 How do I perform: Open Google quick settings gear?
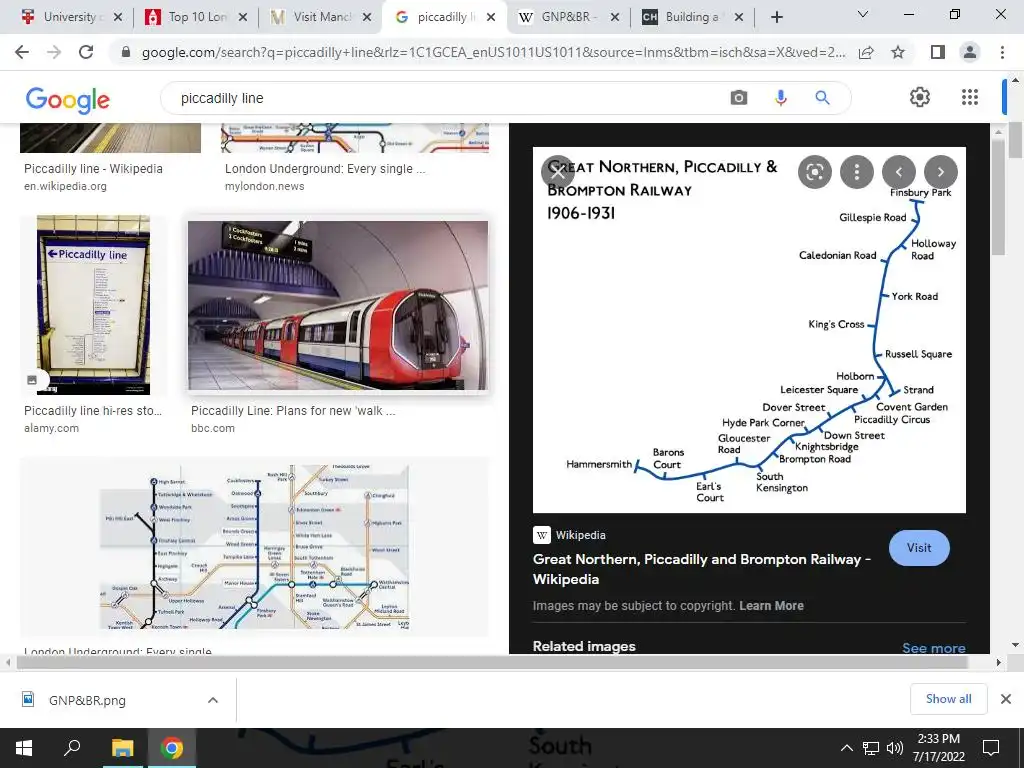[920, 97]
